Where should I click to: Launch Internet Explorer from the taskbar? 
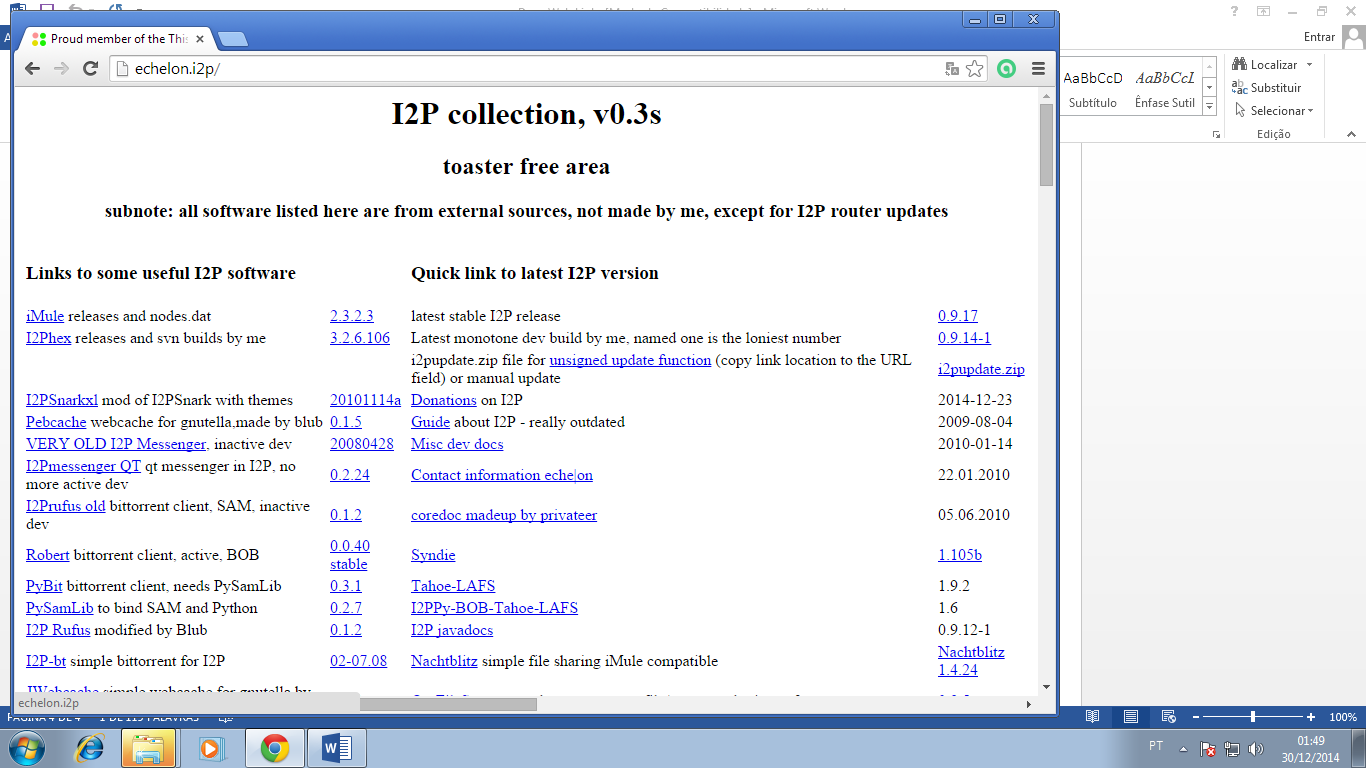point(91,747)
